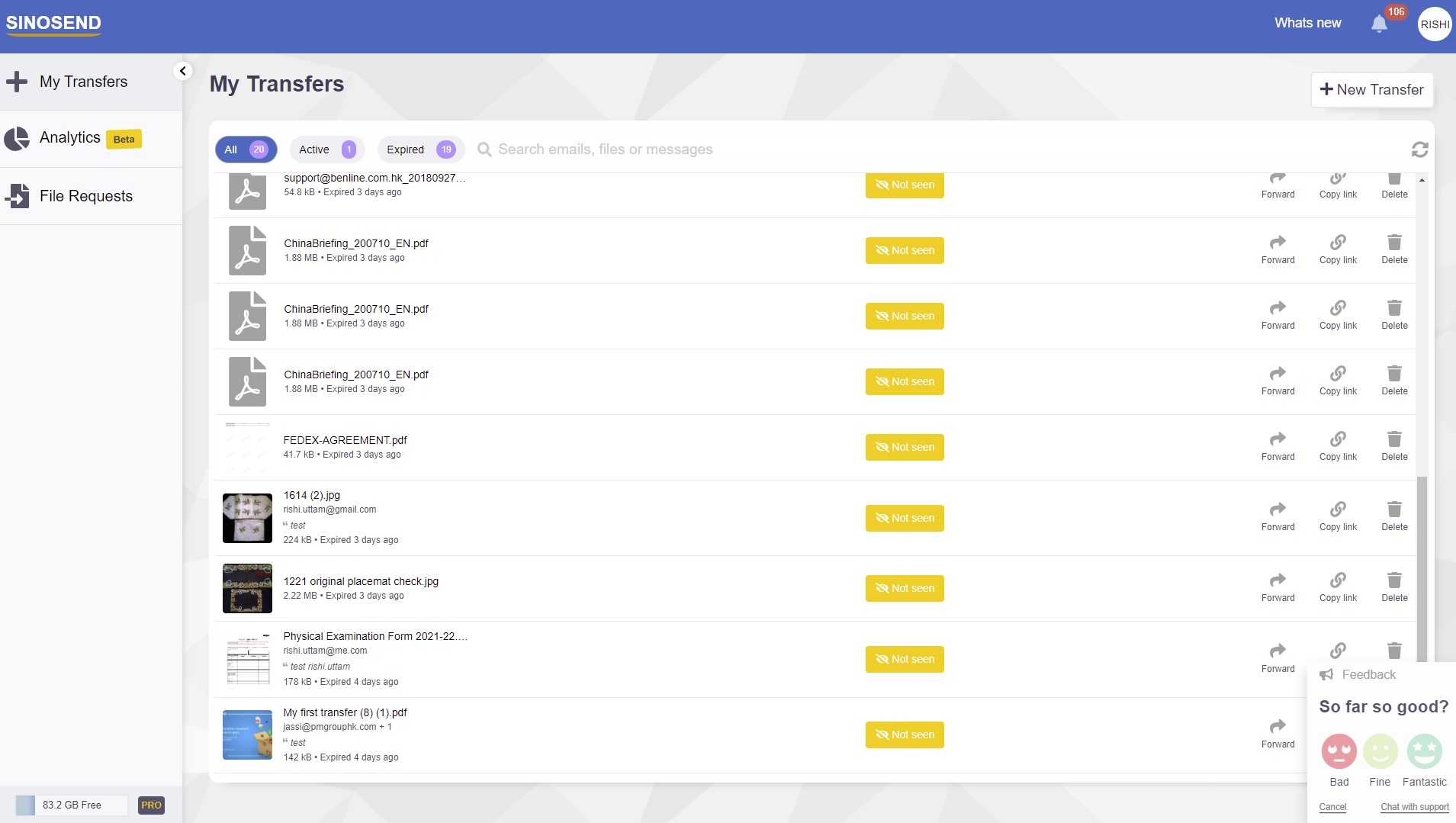Forward the FEDEX-AGREEMENT.pdf transfer
Image resolution: width=1456 pixels, height=823 pixels.
coord(1277,445)
